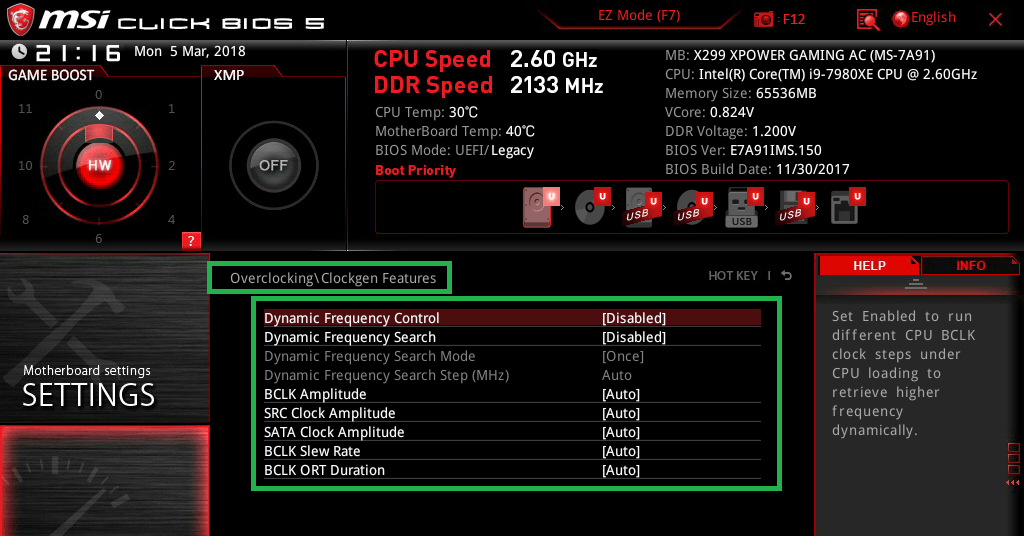1024x536 pixels.
Task: Select Game Boost dial position 11
Action: tap(25, 108)
